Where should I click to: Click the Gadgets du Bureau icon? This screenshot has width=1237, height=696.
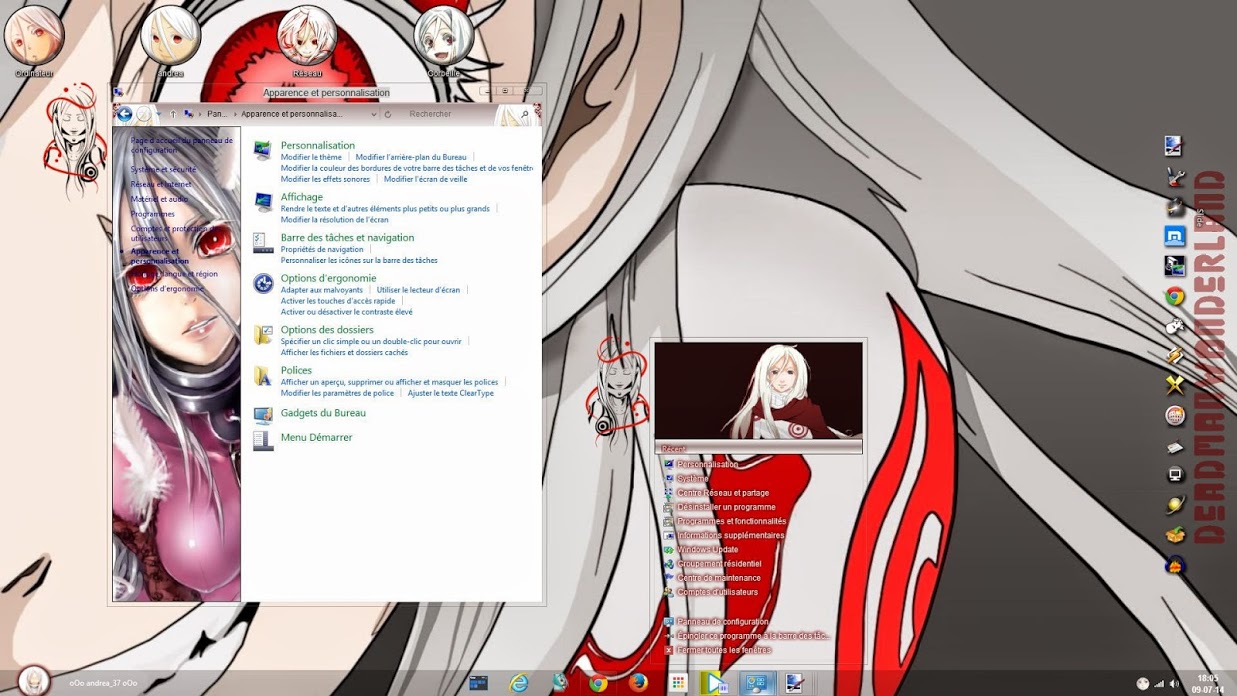tap(263, 415)
